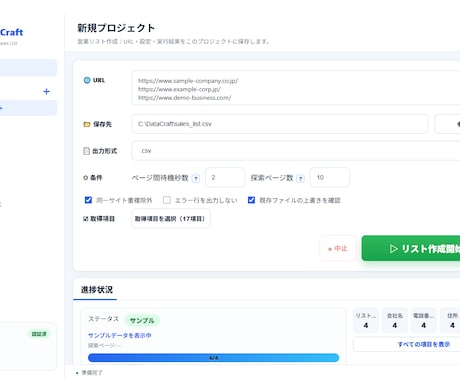460x380 pixels.
Task: Click the yellow folder icon beside 保存先
Action: click(87, 124)
